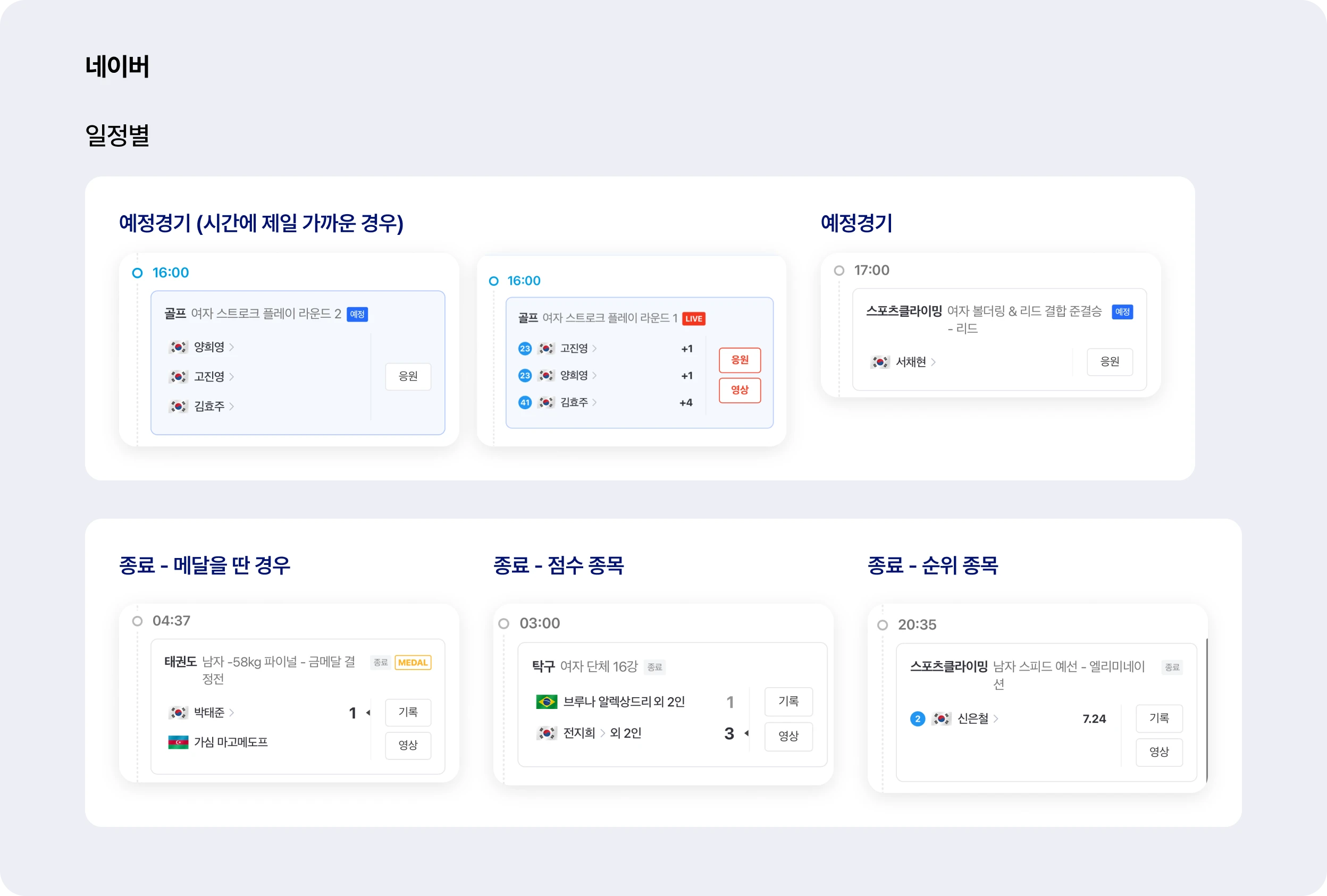This screenshot has height=896, width=1327.
Task: Open the chevron next to 박태준
Action: pos(231,712)
